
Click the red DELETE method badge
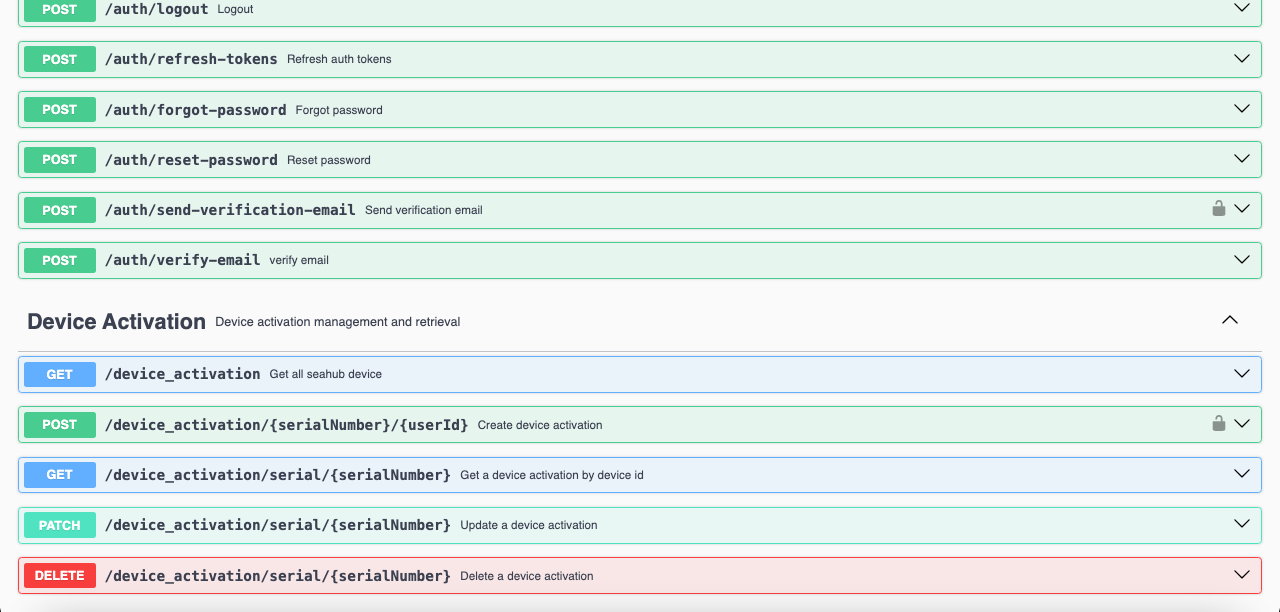(x=60, y=576)
